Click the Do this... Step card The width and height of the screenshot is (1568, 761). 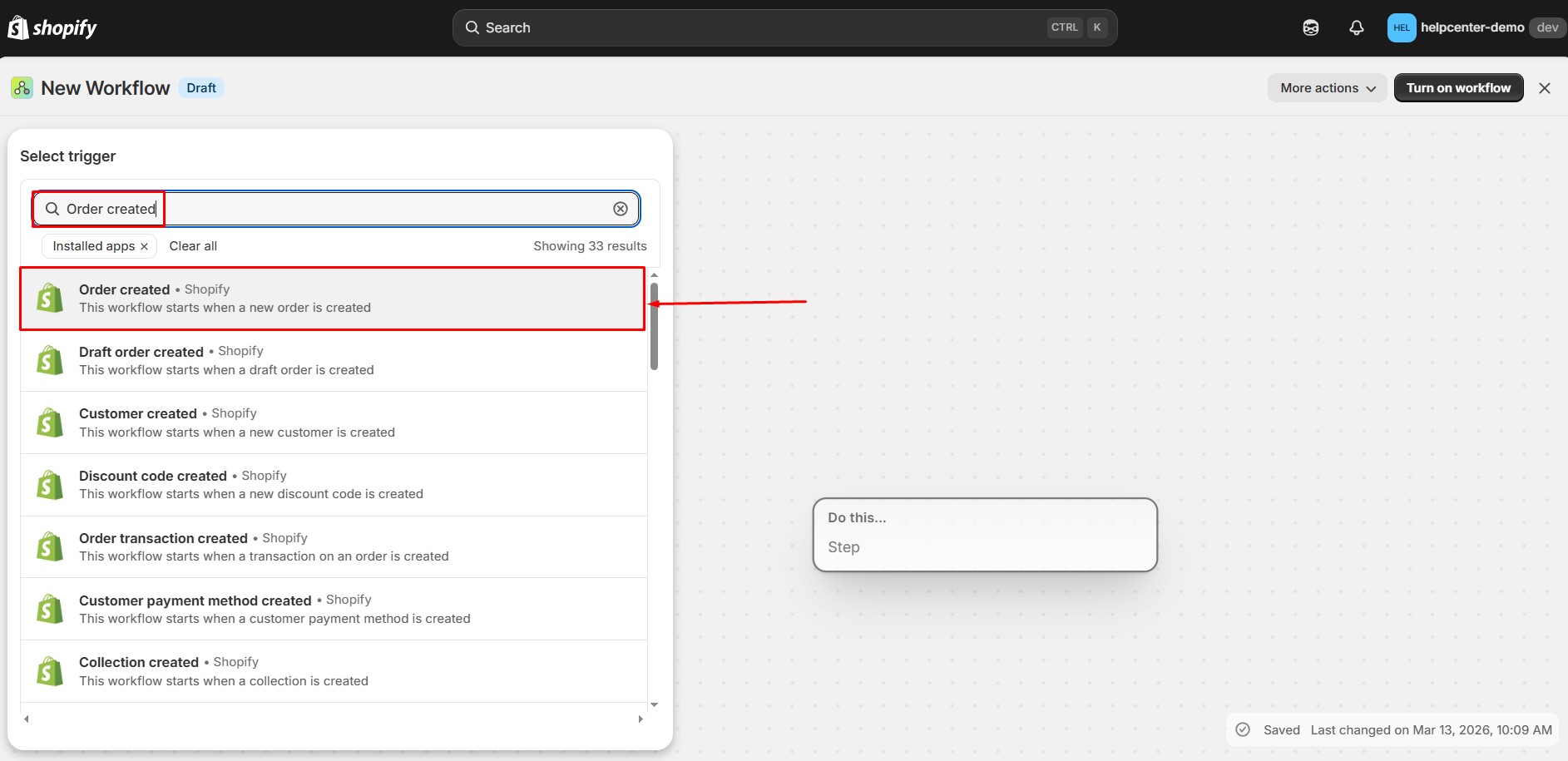985,535
